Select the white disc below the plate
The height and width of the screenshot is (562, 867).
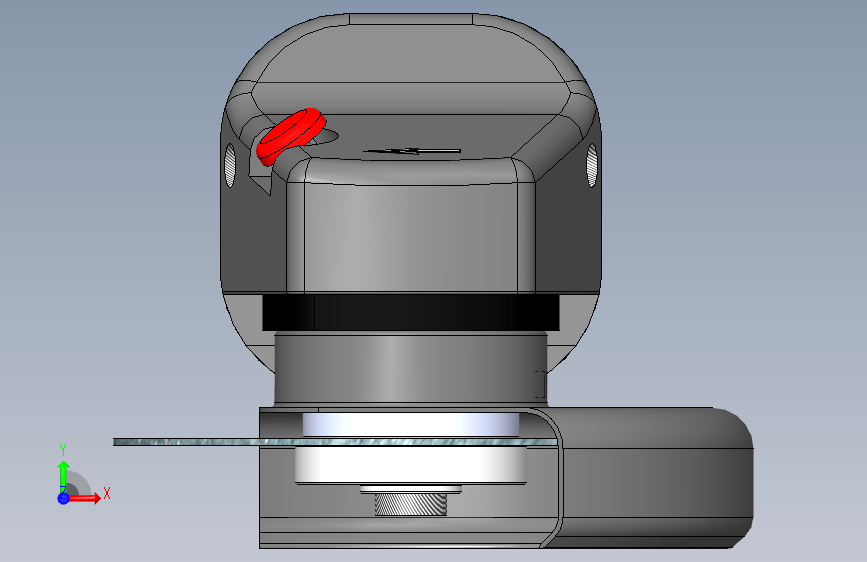pyautogui.click(x=410, y=464)
